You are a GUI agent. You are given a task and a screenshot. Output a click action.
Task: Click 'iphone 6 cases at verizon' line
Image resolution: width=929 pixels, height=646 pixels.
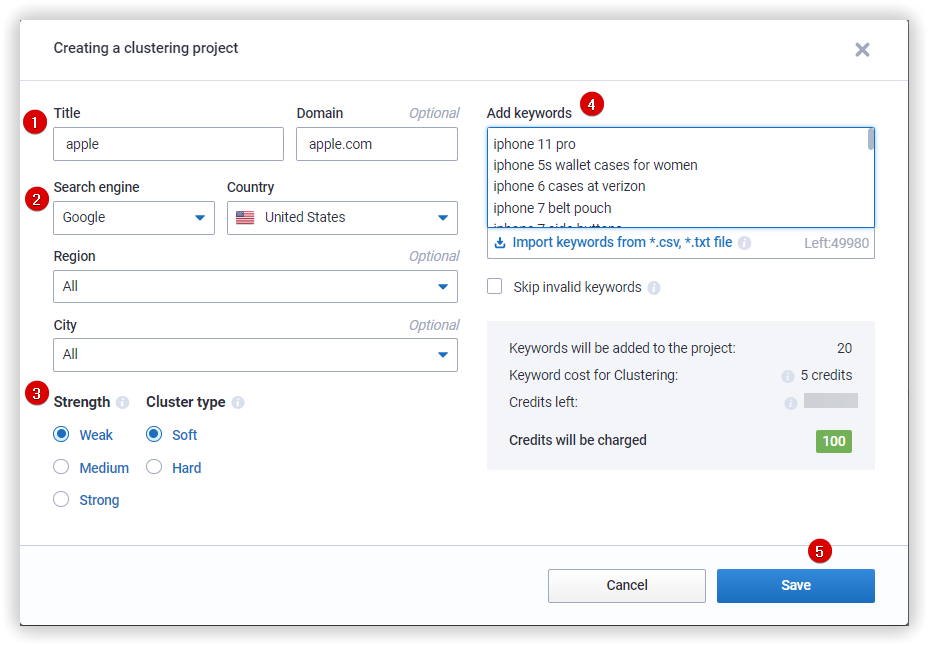tap(569, 186)
